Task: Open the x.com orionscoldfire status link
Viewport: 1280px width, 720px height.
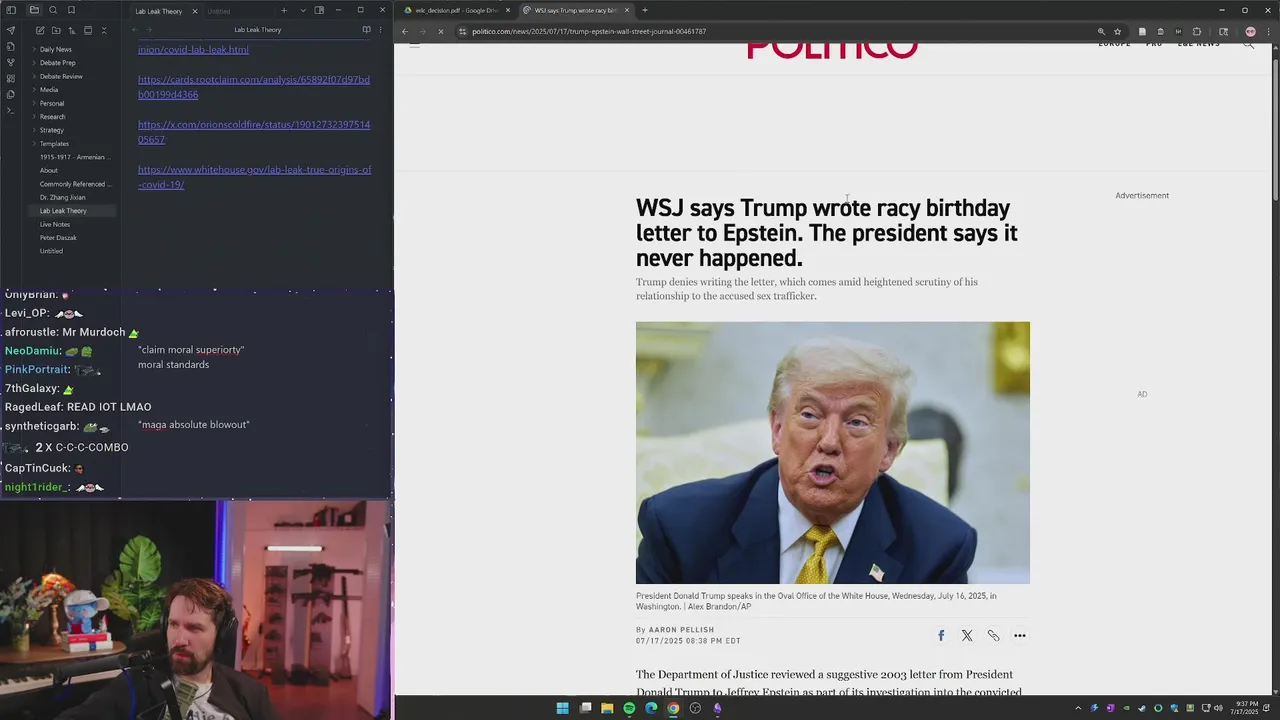Action: pyautogui.click(x=254, y=132)
